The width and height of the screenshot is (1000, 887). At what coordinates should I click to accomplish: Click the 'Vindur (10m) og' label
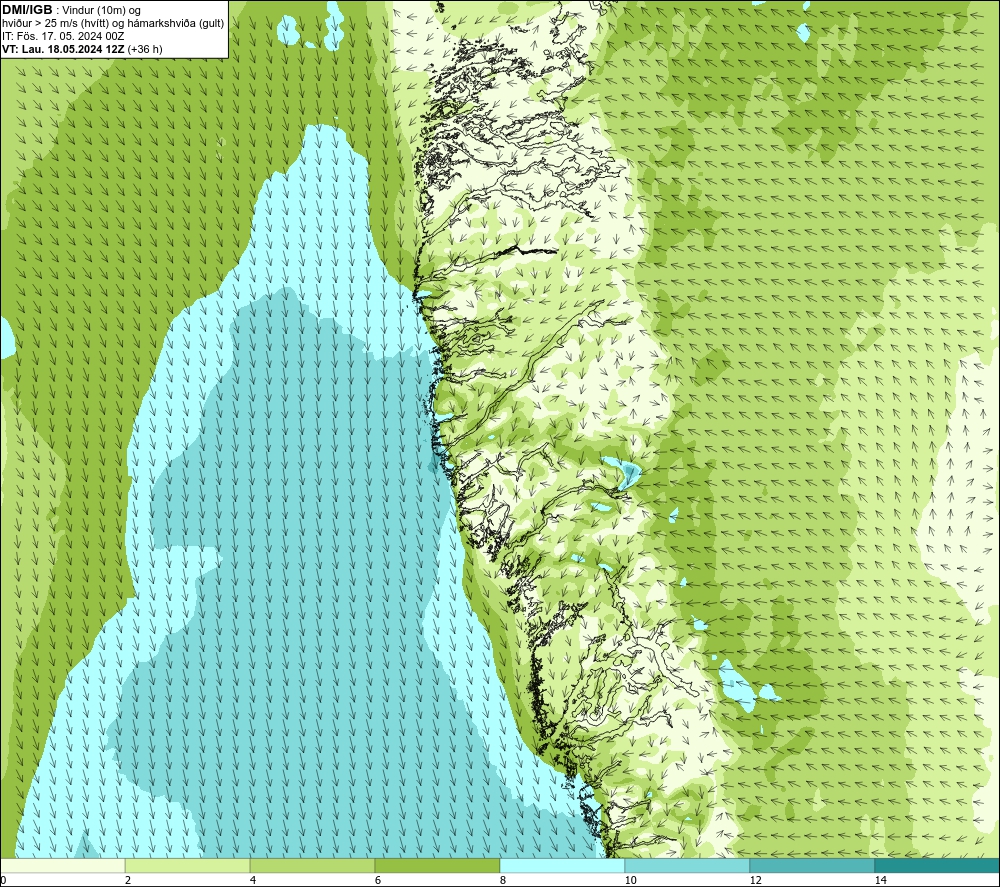click(x=101, y=11)
